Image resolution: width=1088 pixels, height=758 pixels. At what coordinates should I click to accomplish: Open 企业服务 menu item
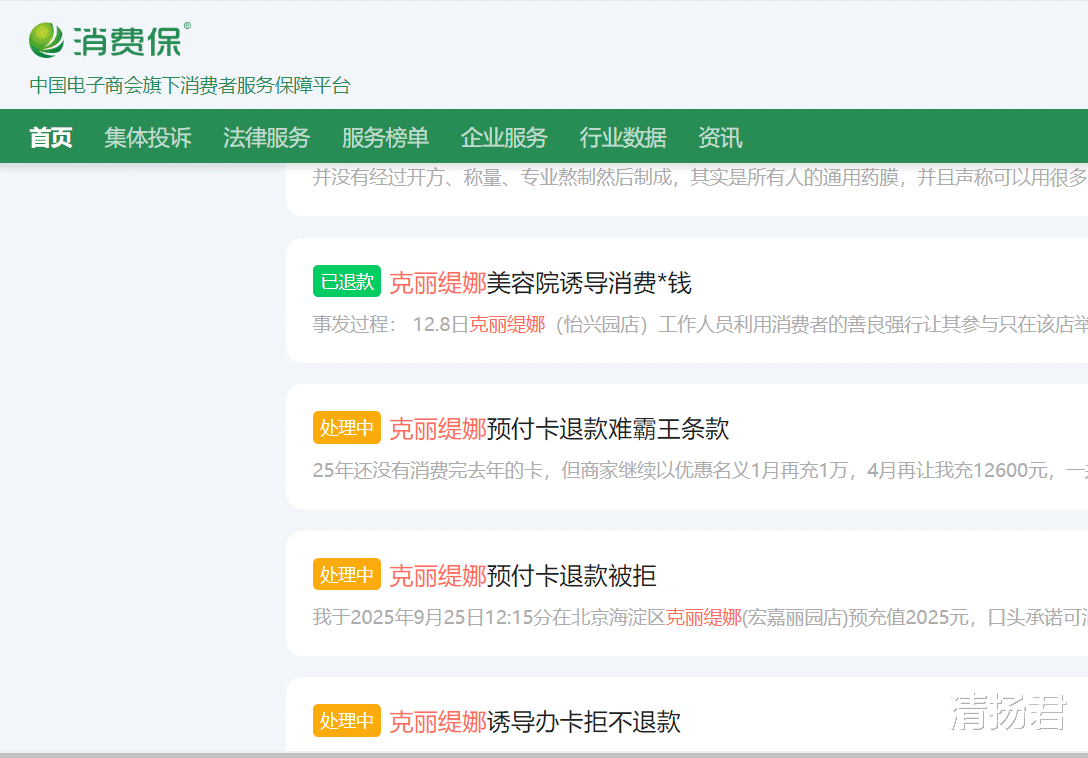coord(504,137)
